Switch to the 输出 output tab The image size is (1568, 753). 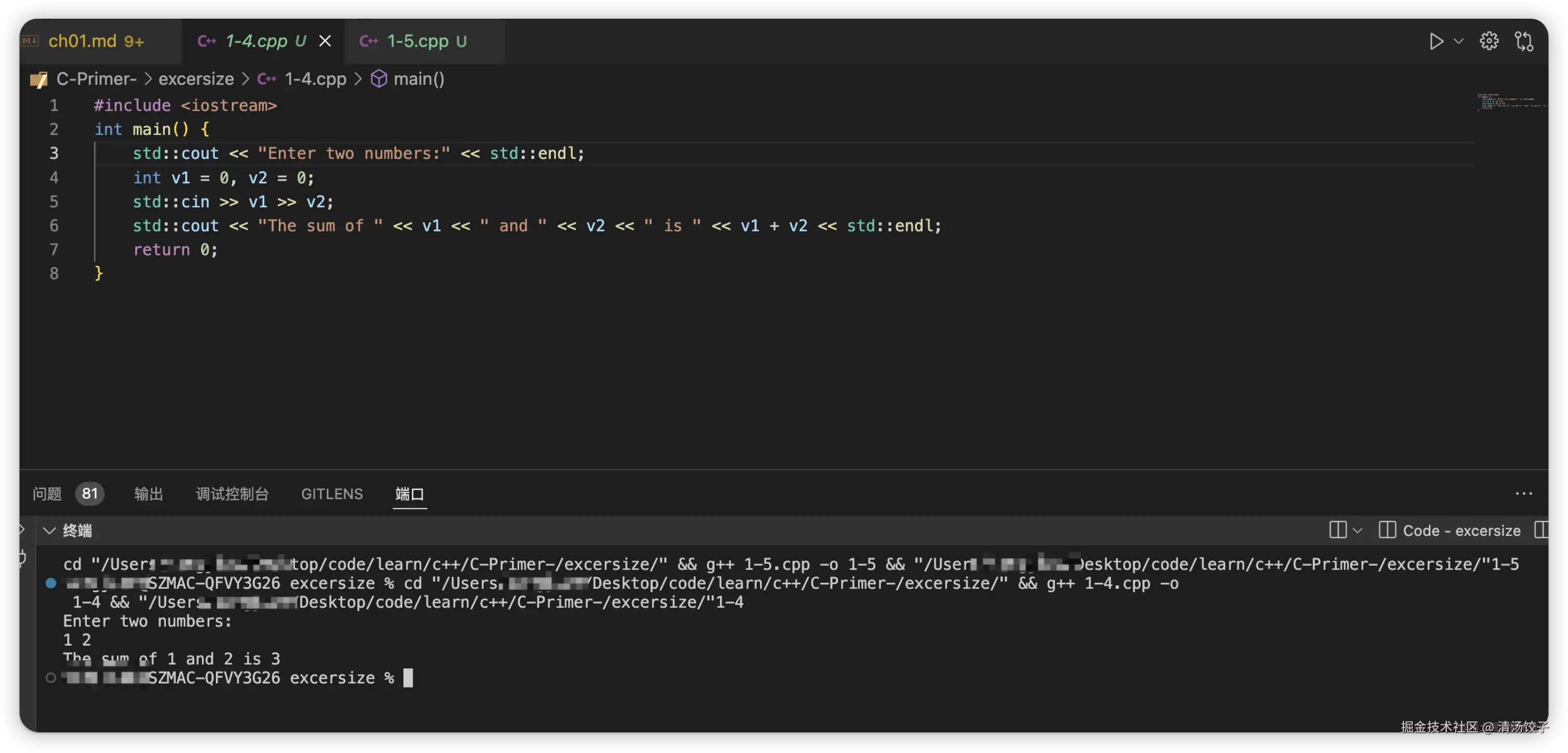(x=148, y=494)
